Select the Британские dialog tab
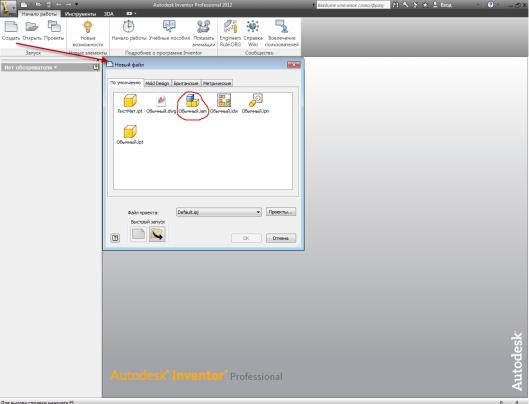 pyautogui.click(x=186, y=83)
